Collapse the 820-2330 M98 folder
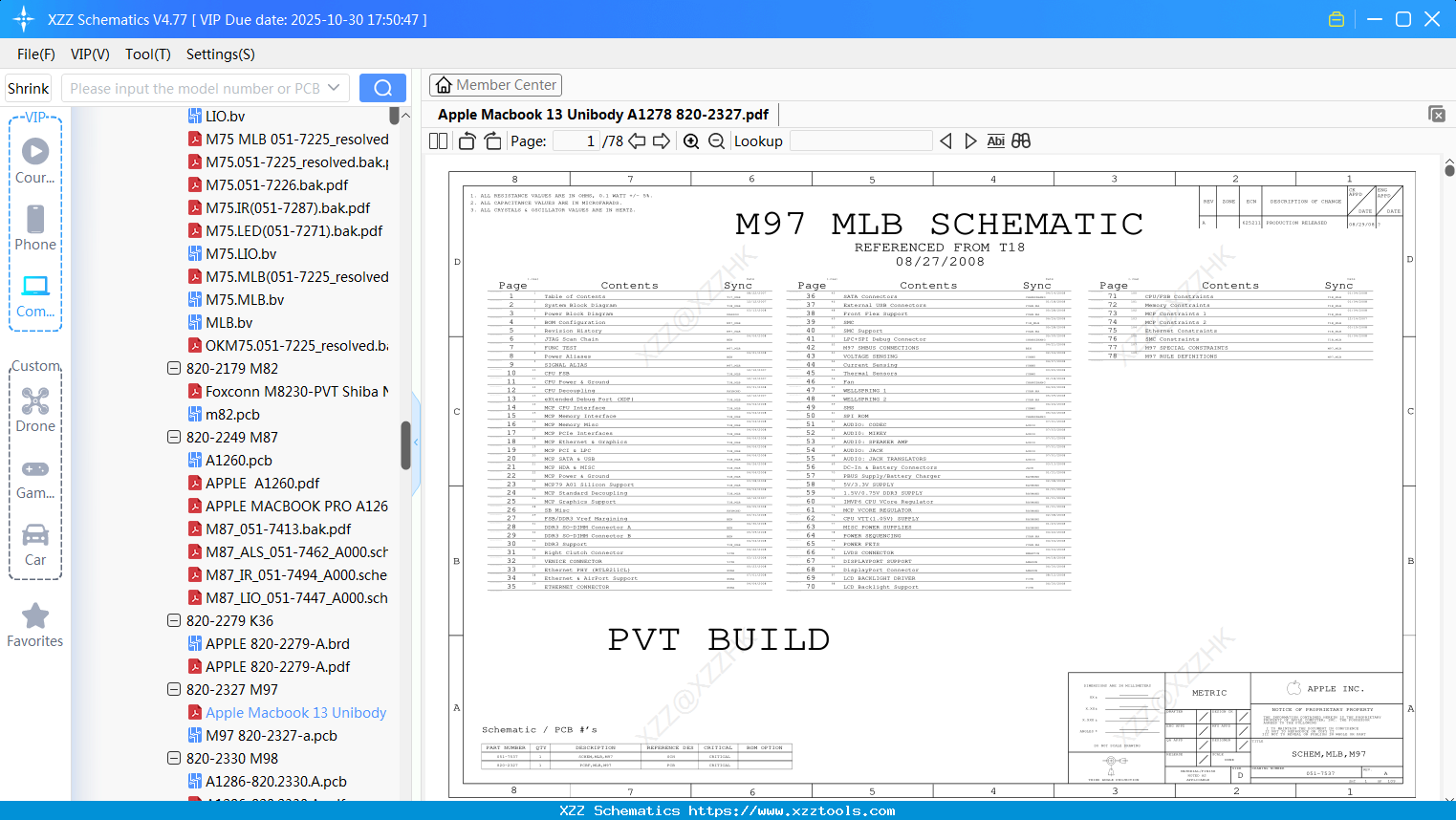 click(x=174, y=758)
